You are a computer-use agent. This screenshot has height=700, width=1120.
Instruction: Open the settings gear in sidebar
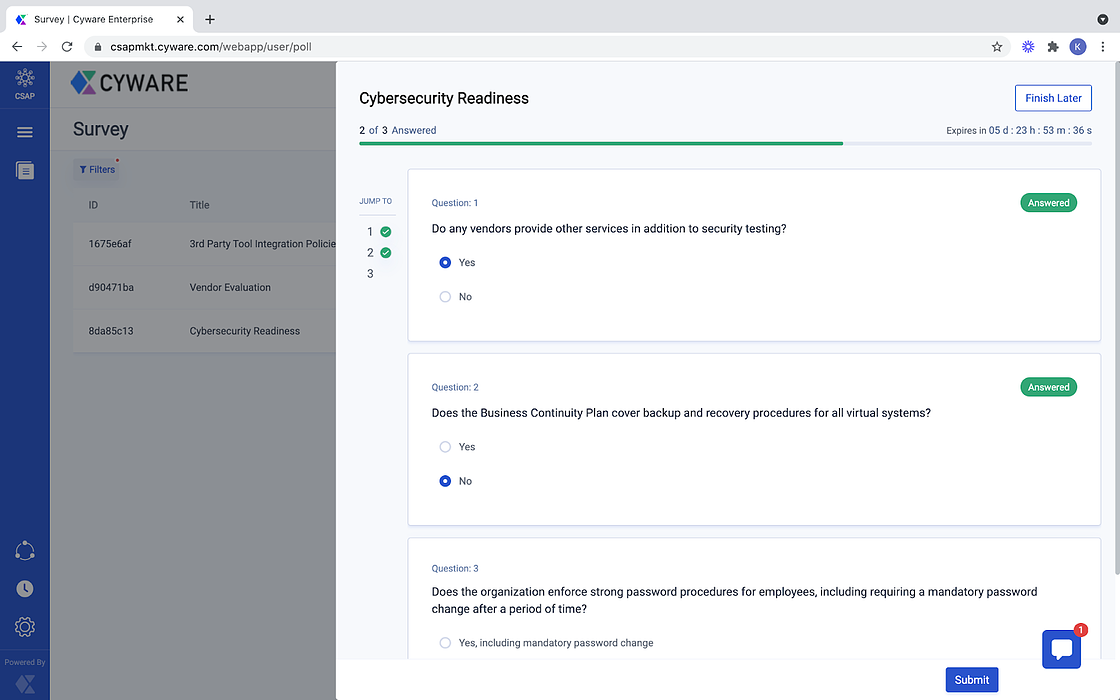(x=25, y=627)
